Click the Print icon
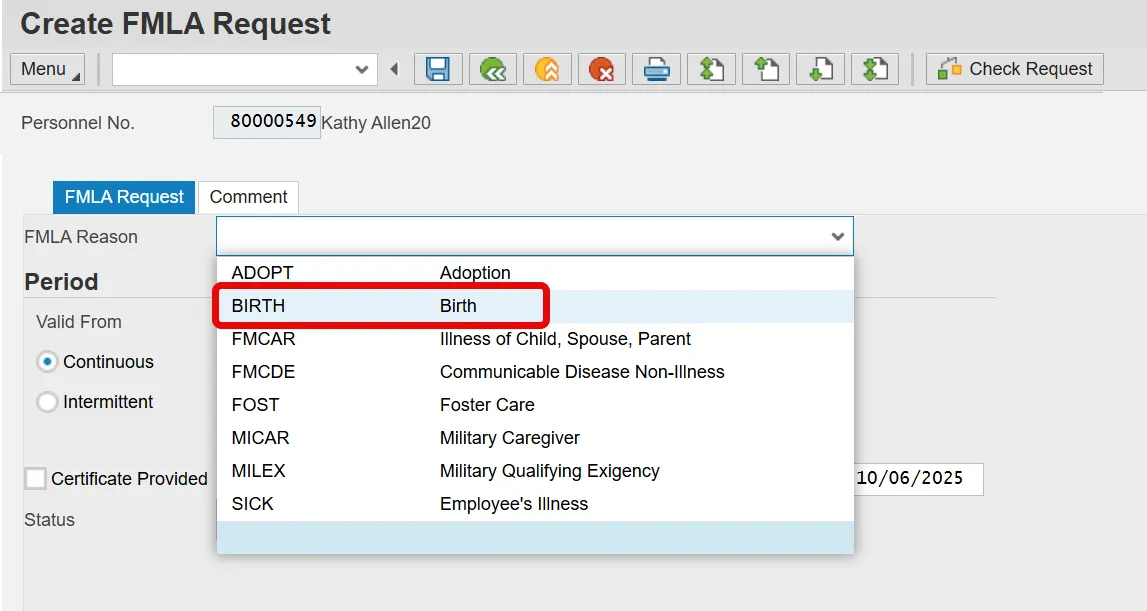 coord(656,69)
